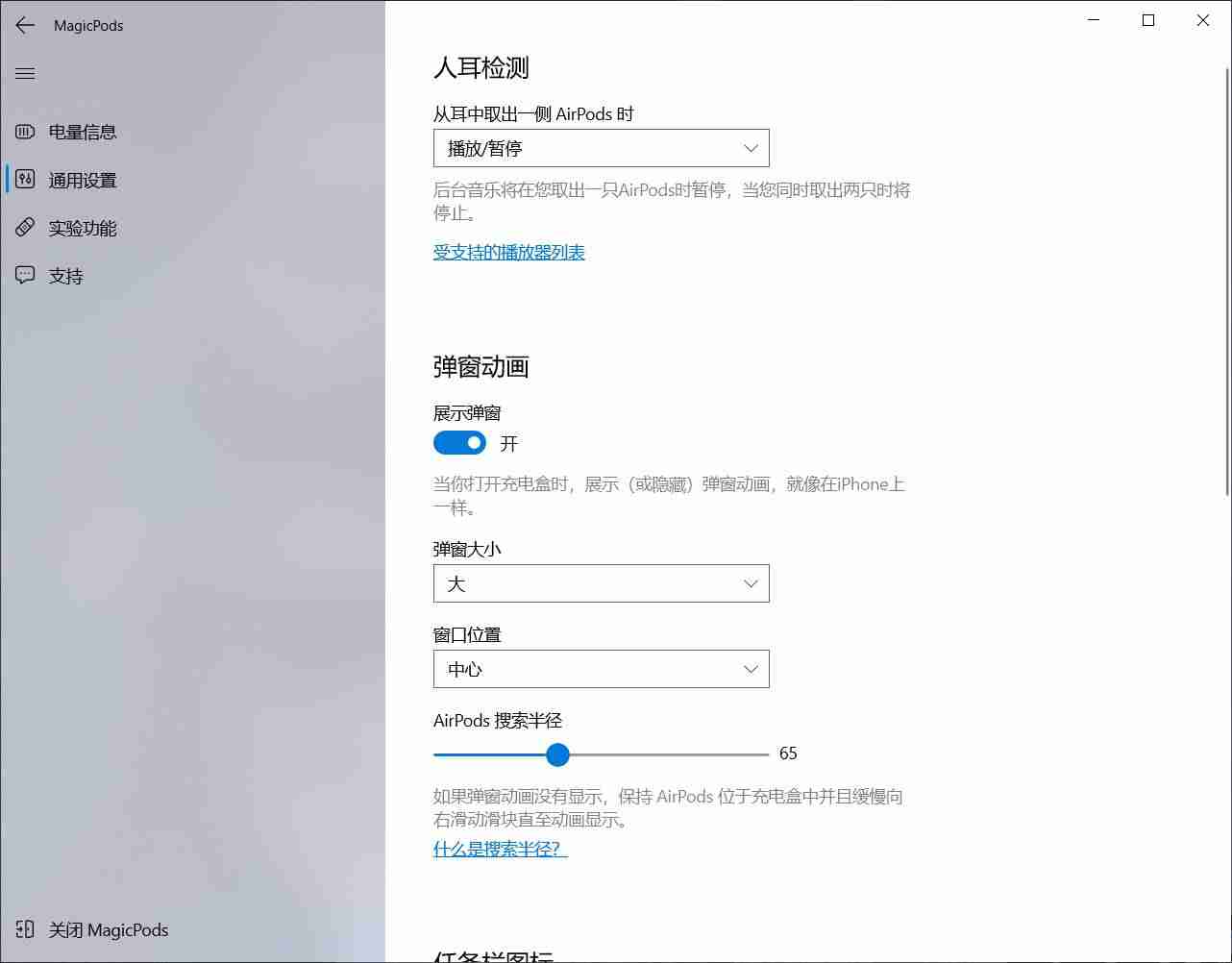Open the 窗口位置 dropdown showing 中心
Viewport: 1232px width, 963px height.
click(601, 669)
